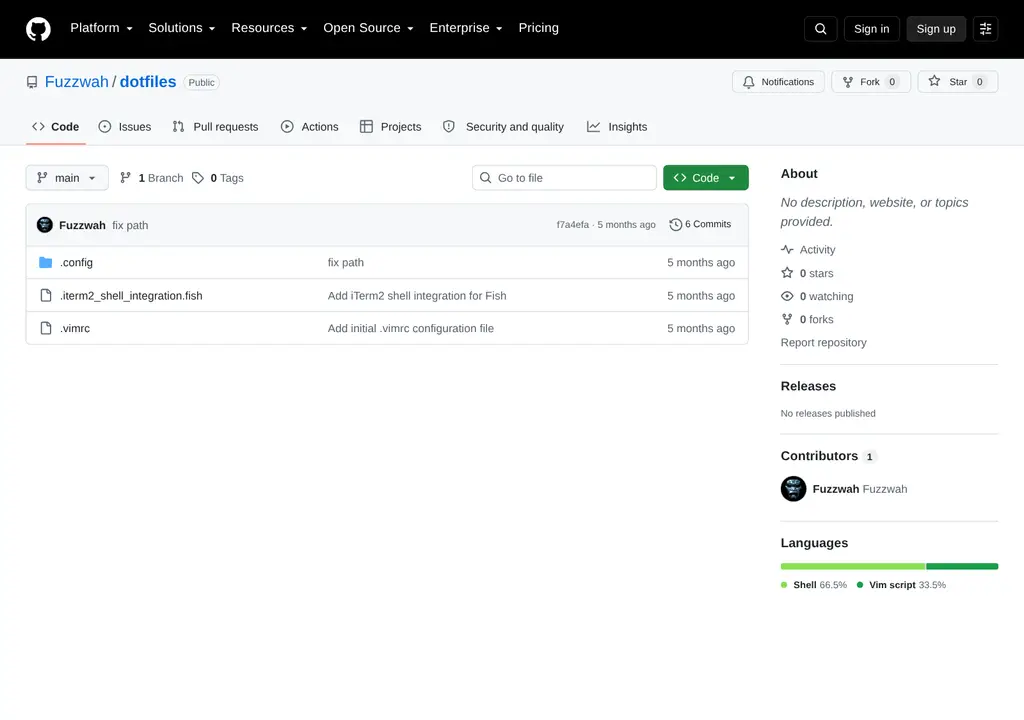Viewport: 1024px width, 720px height.
Task: Expand the Platform menu
Action: click(101, 28)
